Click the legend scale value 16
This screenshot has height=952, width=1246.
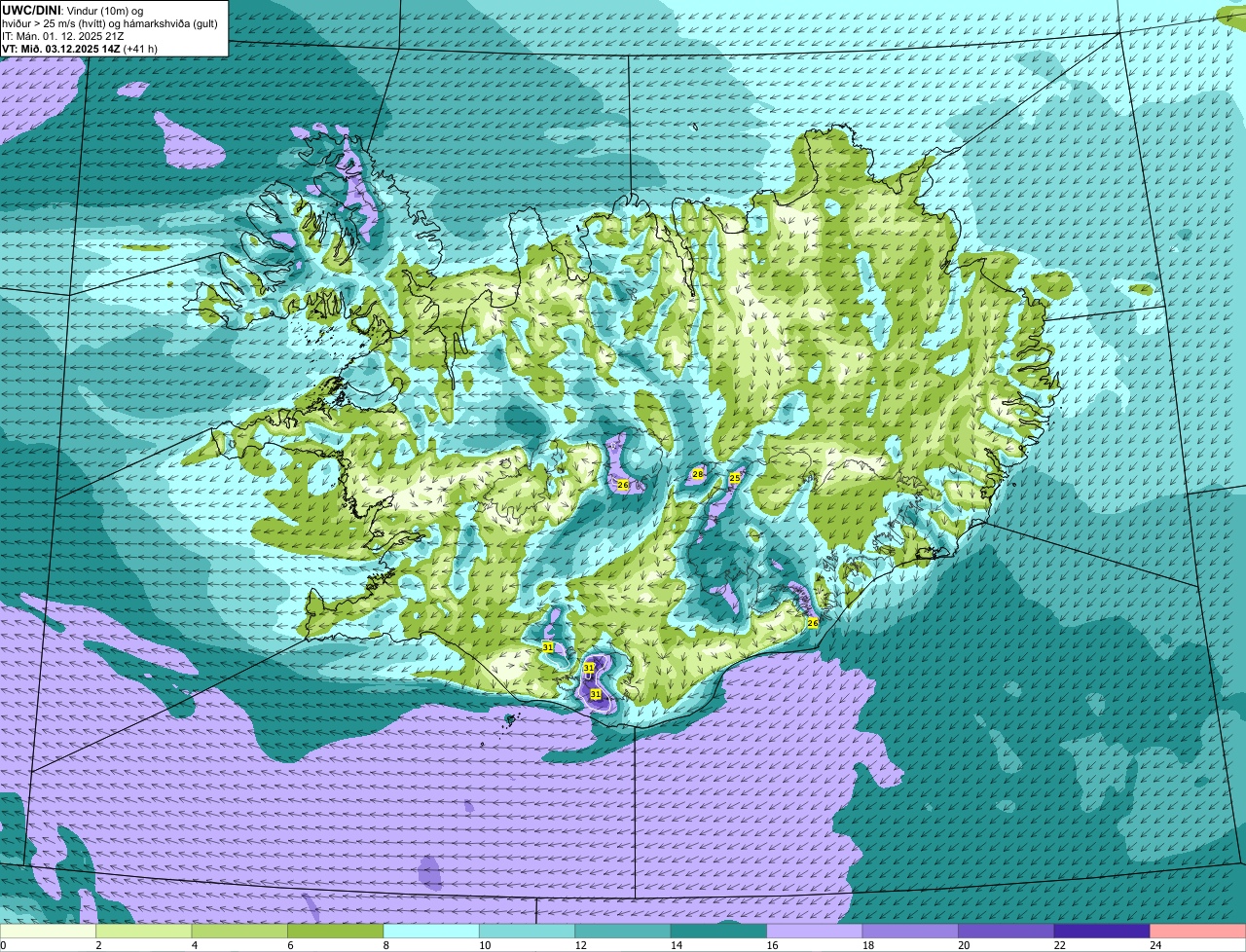tap(772, 945)
